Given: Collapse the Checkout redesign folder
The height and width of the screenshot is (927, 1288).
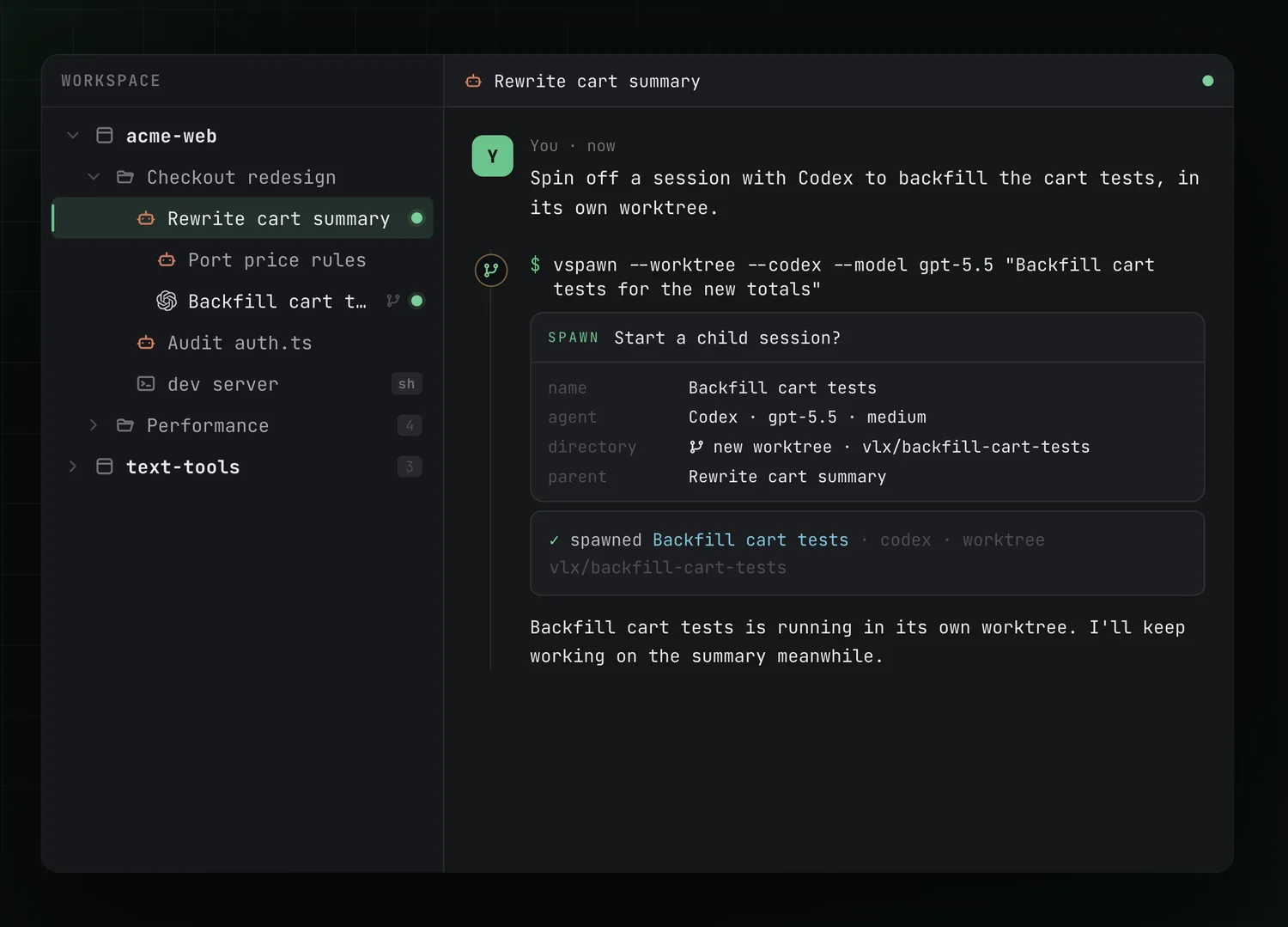Looking at the screenshot, I should pos(94,177).
